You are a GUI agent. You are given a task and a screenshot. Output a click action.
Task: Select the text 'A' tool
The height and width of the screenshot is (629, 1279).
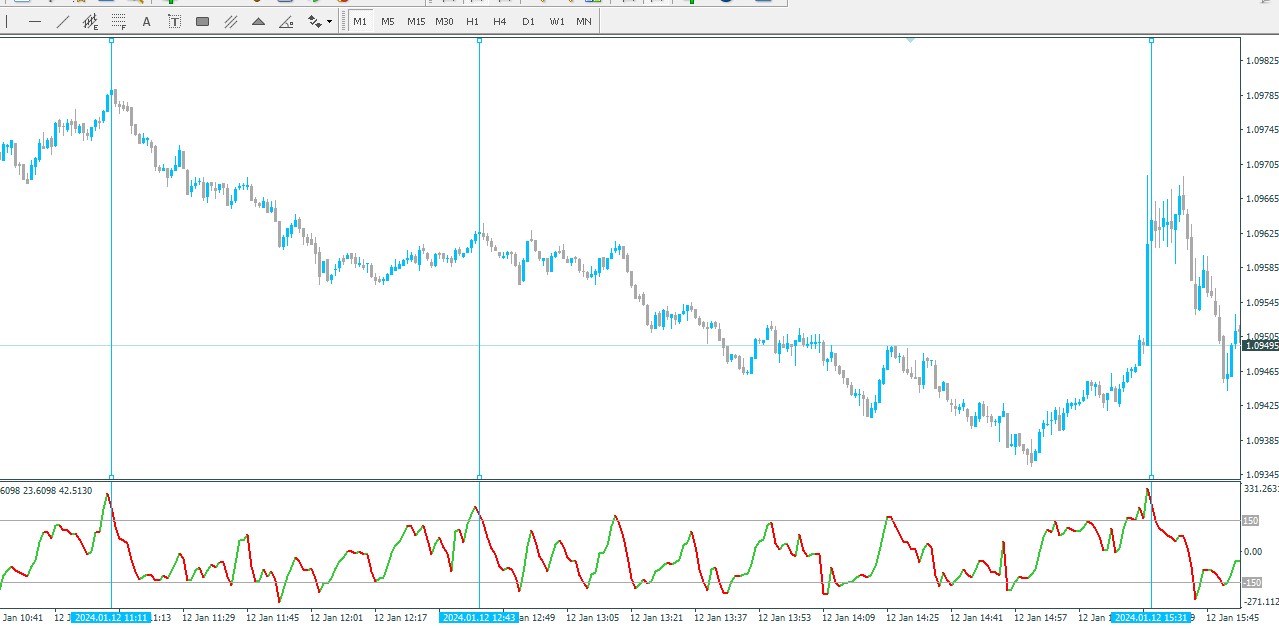pyautogui.click(x=147, y=21)
